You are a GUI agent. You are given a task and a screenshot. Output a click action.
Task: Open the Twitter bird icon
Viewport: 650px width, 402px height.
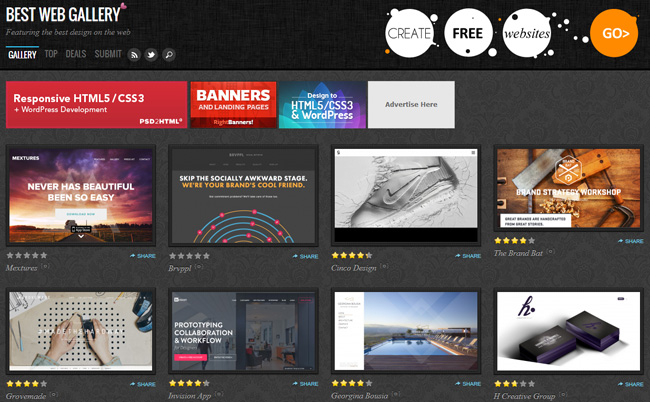[151, 55]
